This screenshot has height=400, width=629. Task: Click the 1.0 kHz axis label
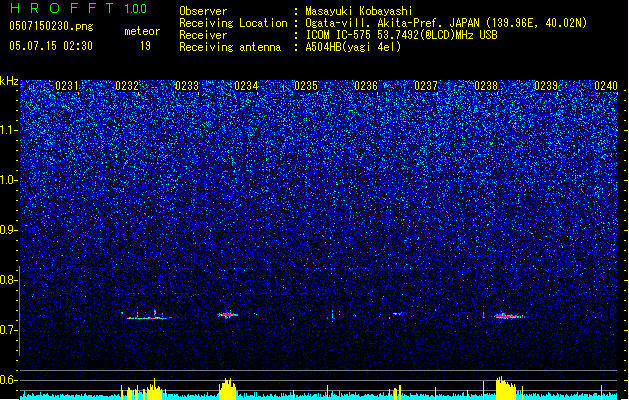[x=8, y=180]
